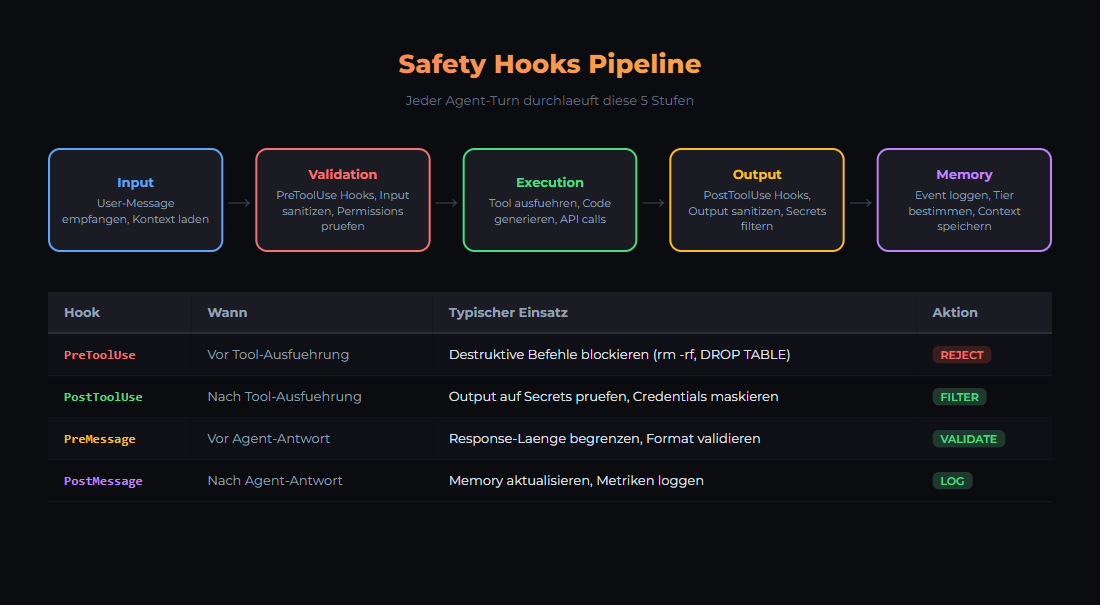1100x605 pixels.
Task: Click the Aktion column header
Action: tap(955, 313)
